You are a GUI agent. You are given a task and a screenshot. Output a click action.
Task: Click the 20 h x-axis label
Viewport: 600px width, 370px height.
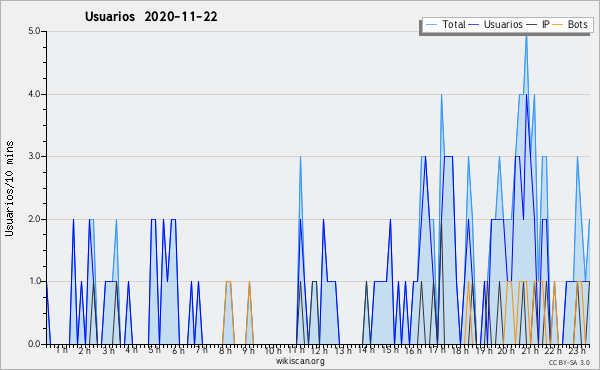coord(507,350)
